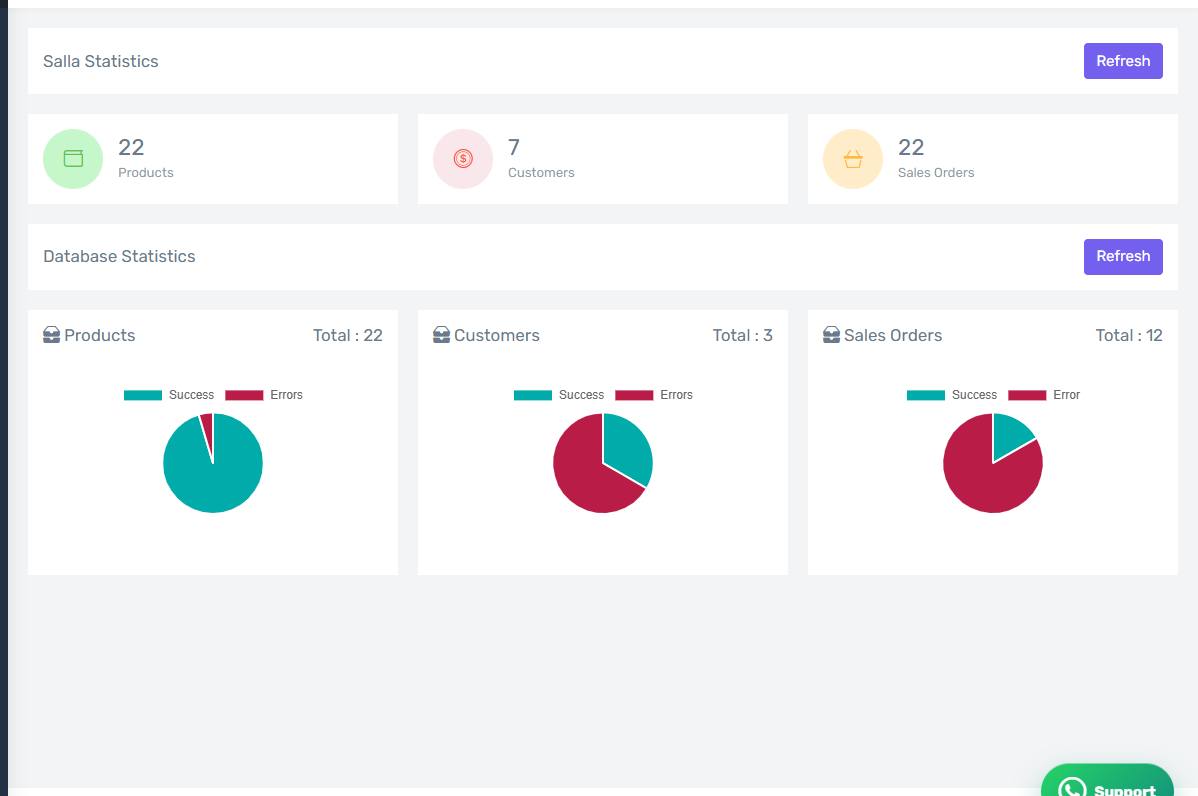Click the inbox icon beside Sales Orders heading
Screen dimensions: 1198x796
tap(831, 335)
